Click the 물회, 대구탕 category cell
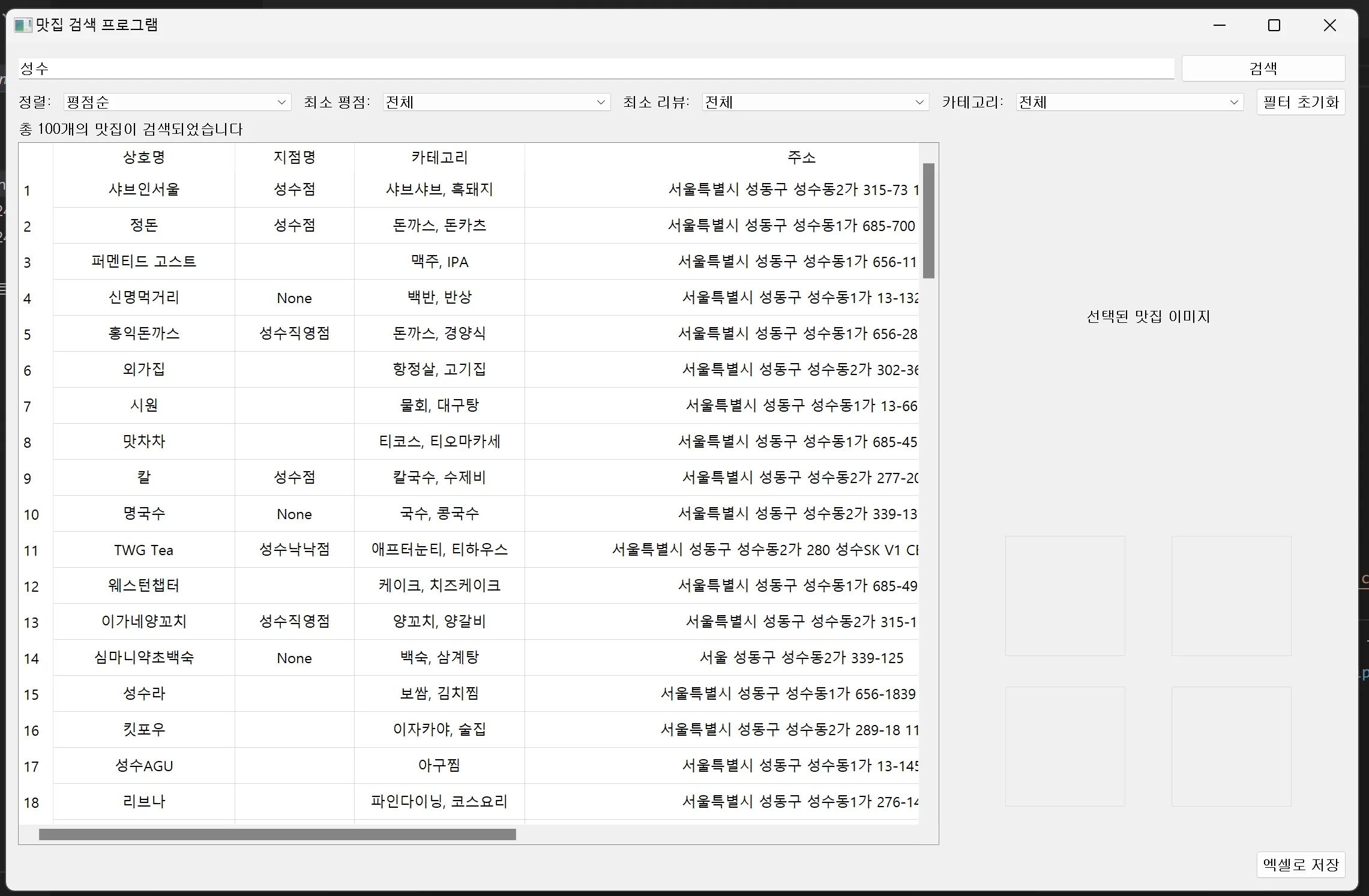Screen dimensions: 1369x896 coord(439,406)
